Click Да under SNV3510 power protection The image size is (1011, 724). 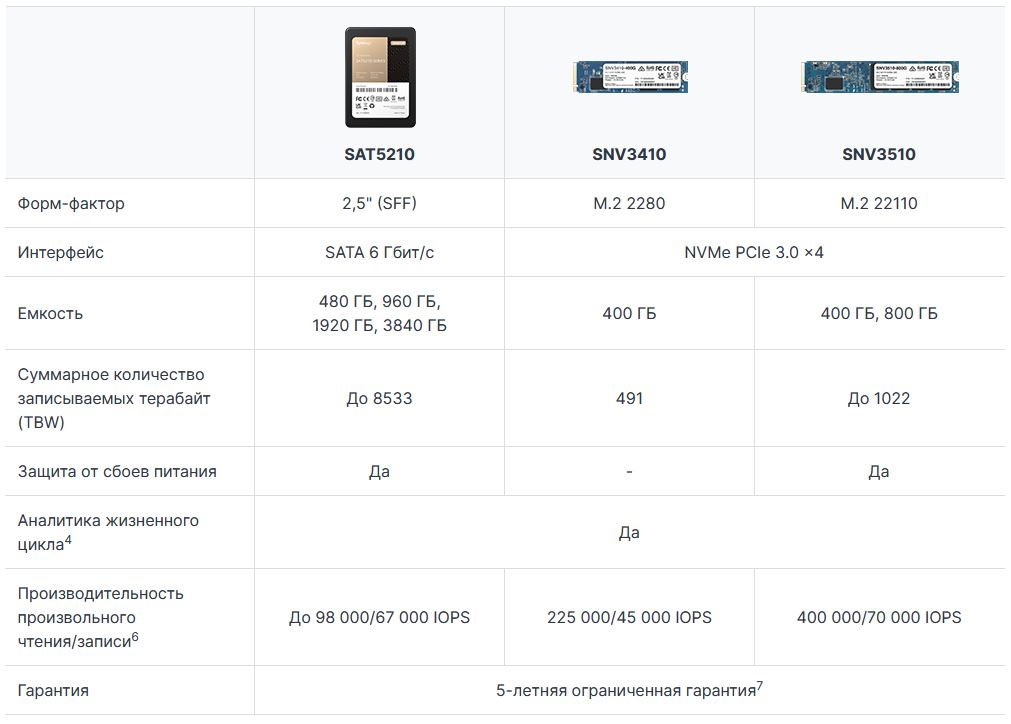(879, 471)
